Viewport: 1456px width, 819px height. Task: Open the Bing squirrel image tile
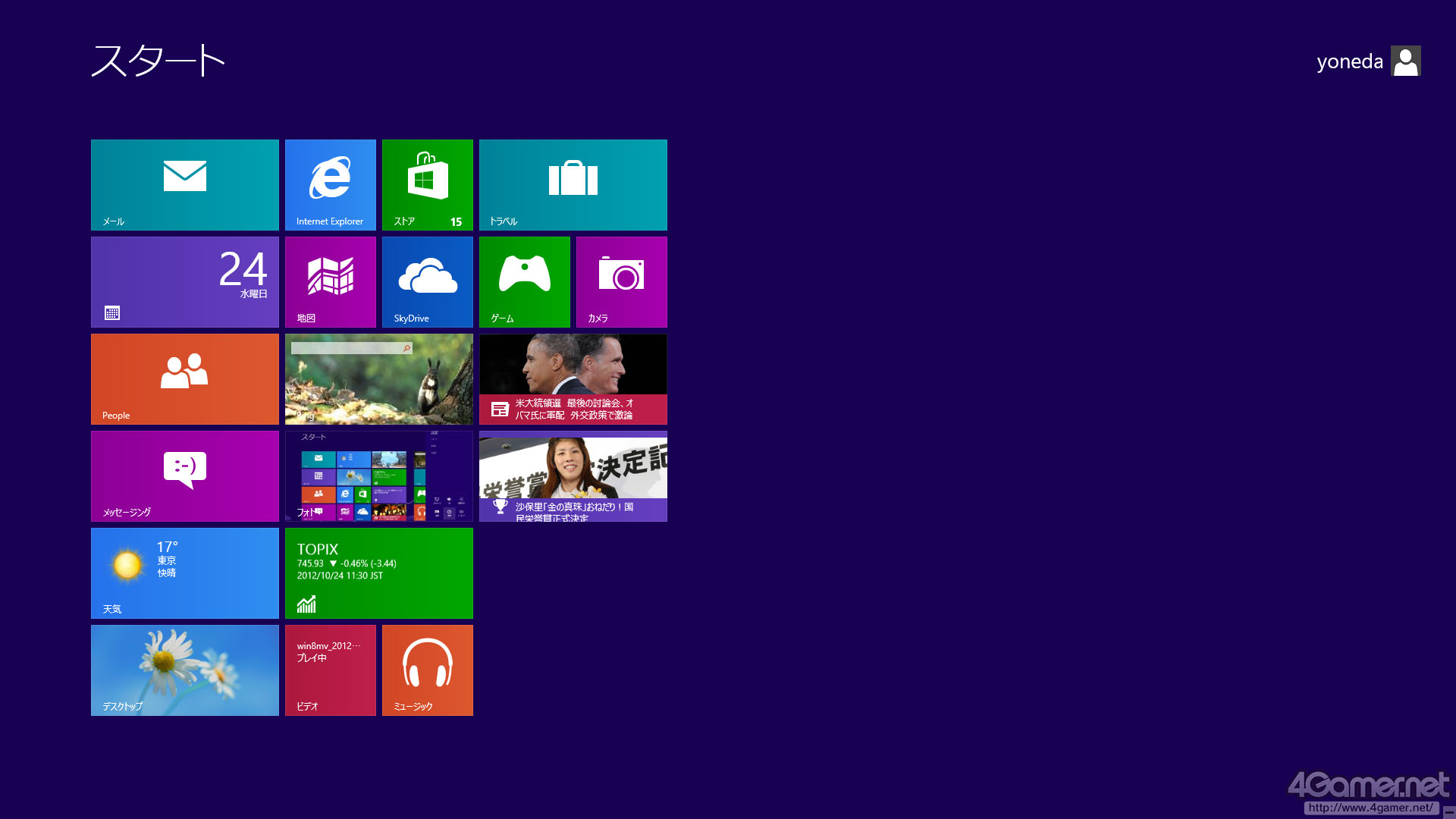(378, 378)
